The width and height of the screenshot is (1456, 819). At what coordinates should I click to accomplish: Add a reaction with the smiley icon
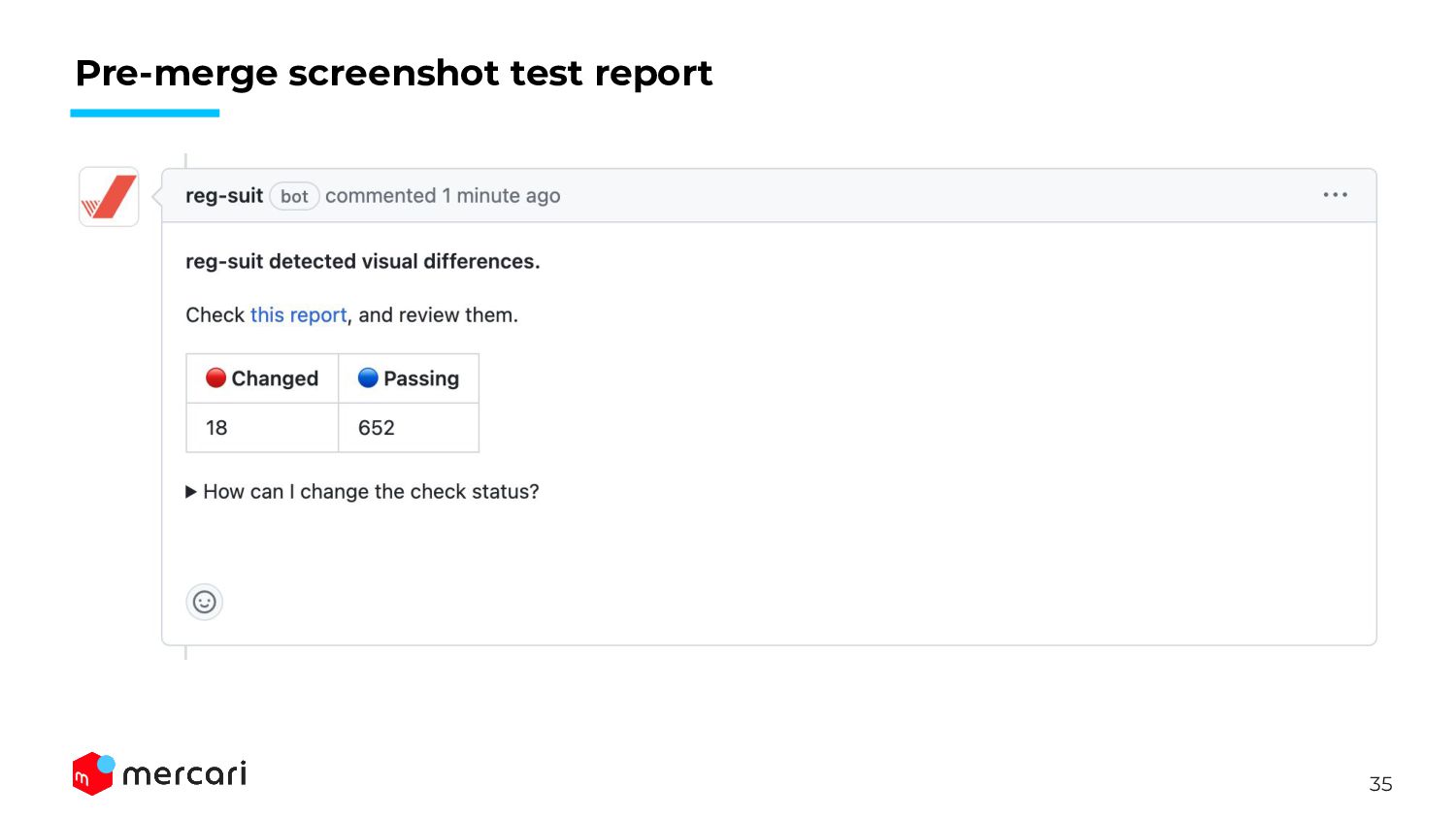tap(204, 602)
